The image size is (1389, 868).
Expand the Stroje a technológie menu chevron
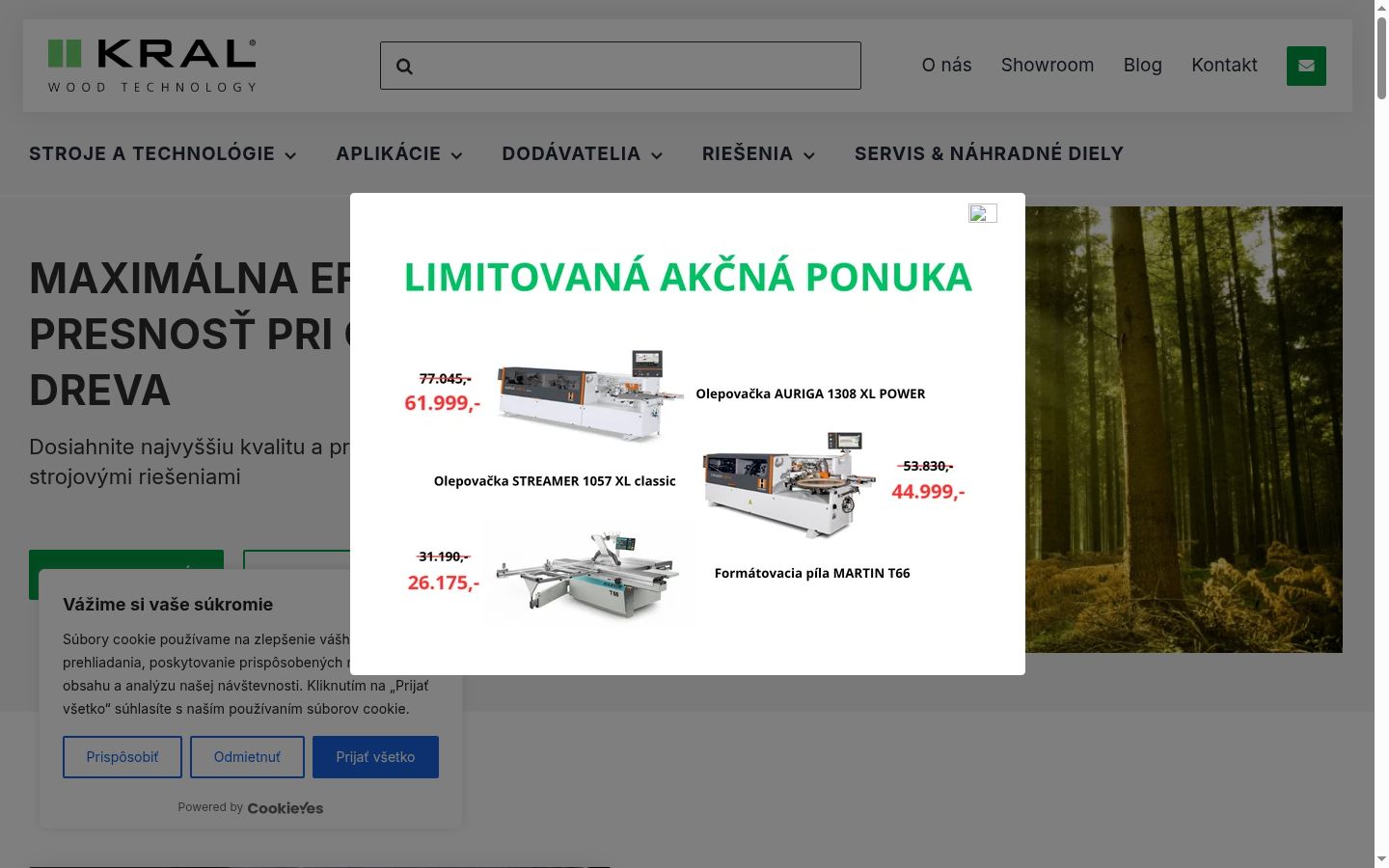pos(290,155)
